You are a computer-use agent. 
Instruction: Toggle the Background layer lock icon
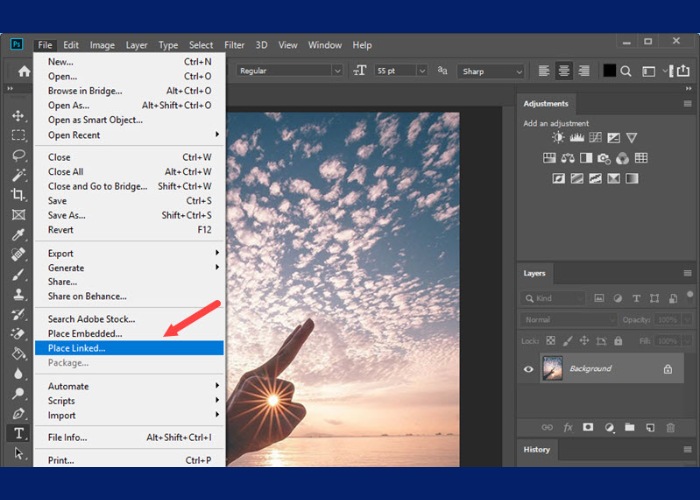(x=668, y=369)
